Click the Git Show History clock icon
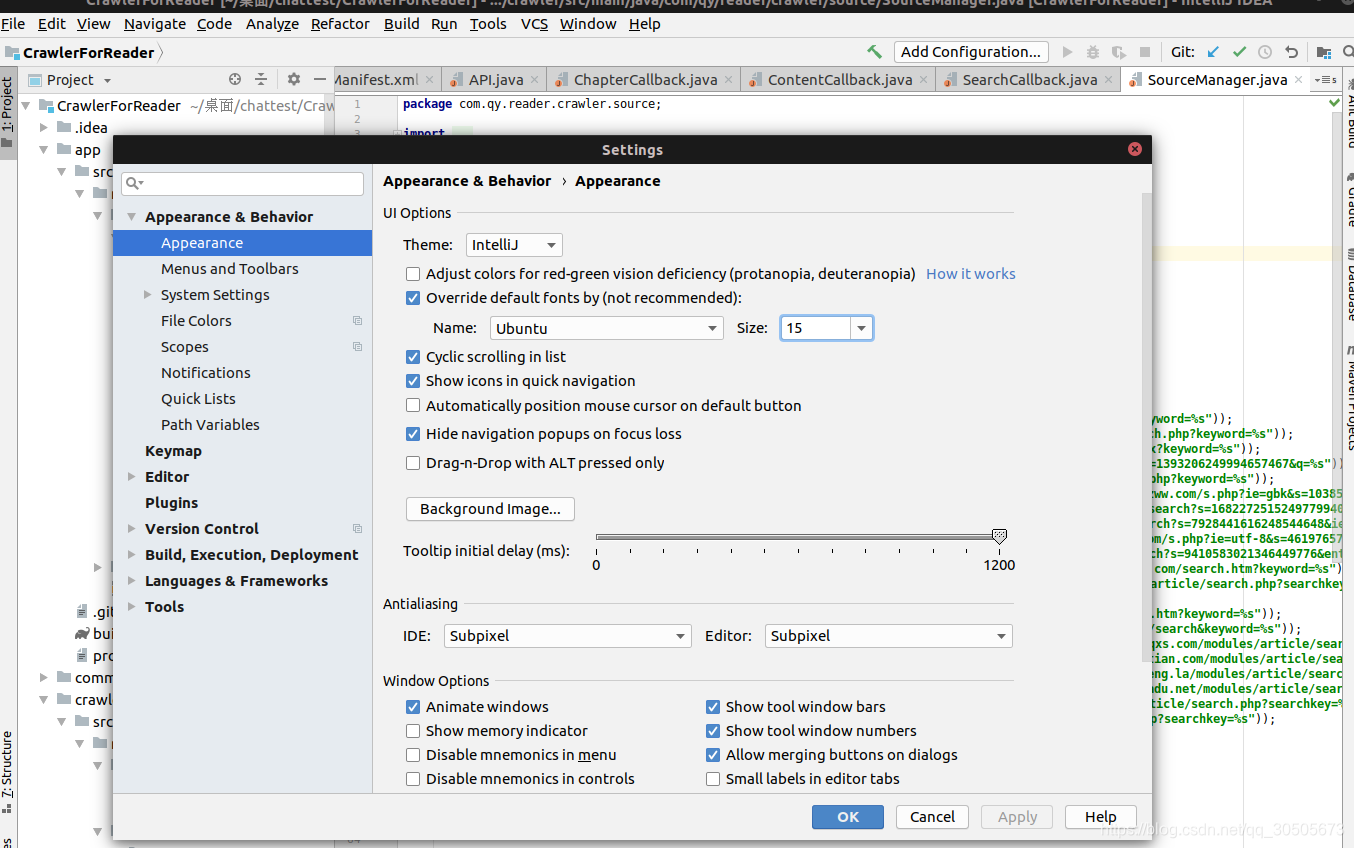 click(1265, 52)
